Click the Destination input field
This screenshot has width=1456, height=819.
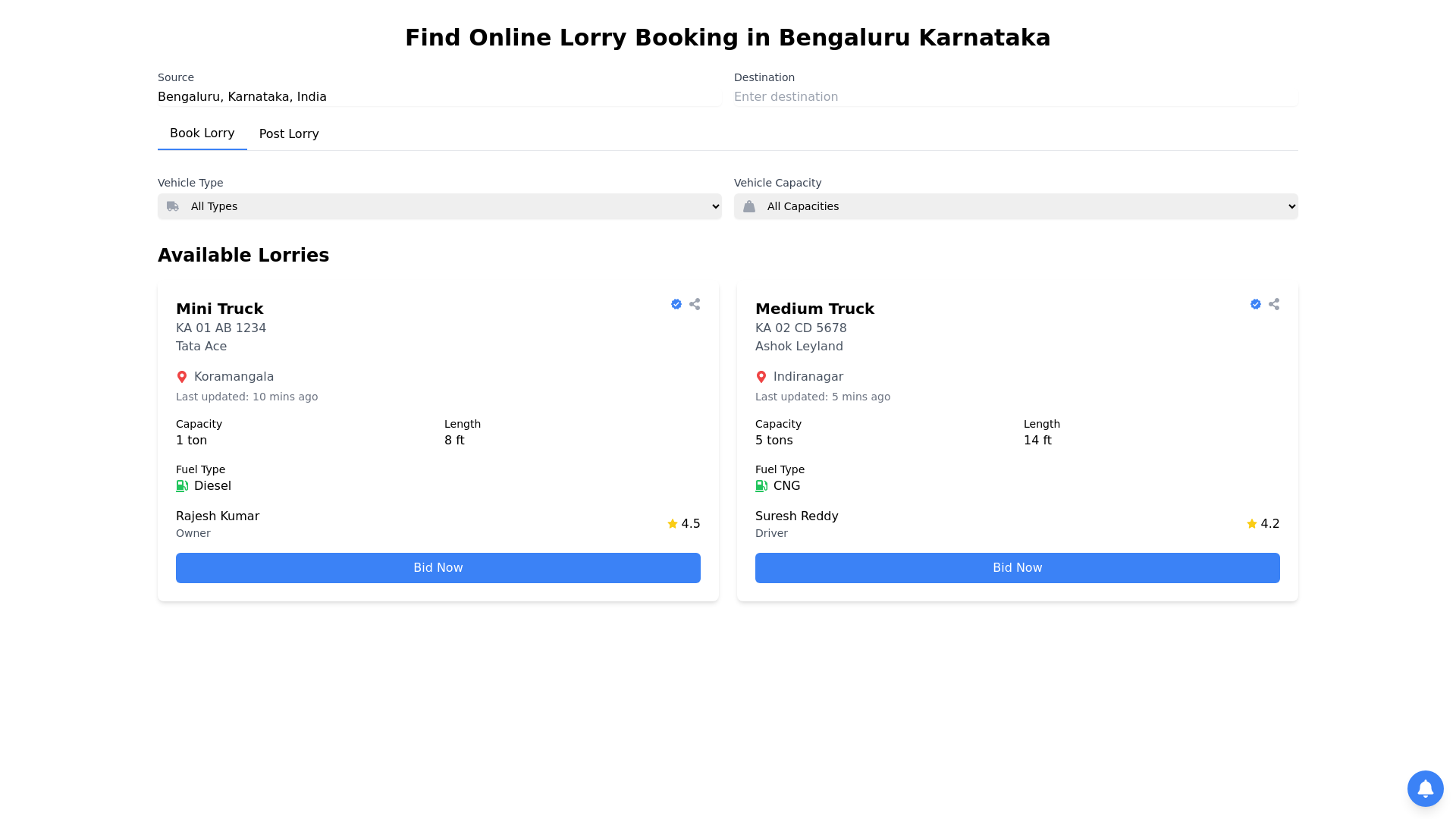point(1016,97)
